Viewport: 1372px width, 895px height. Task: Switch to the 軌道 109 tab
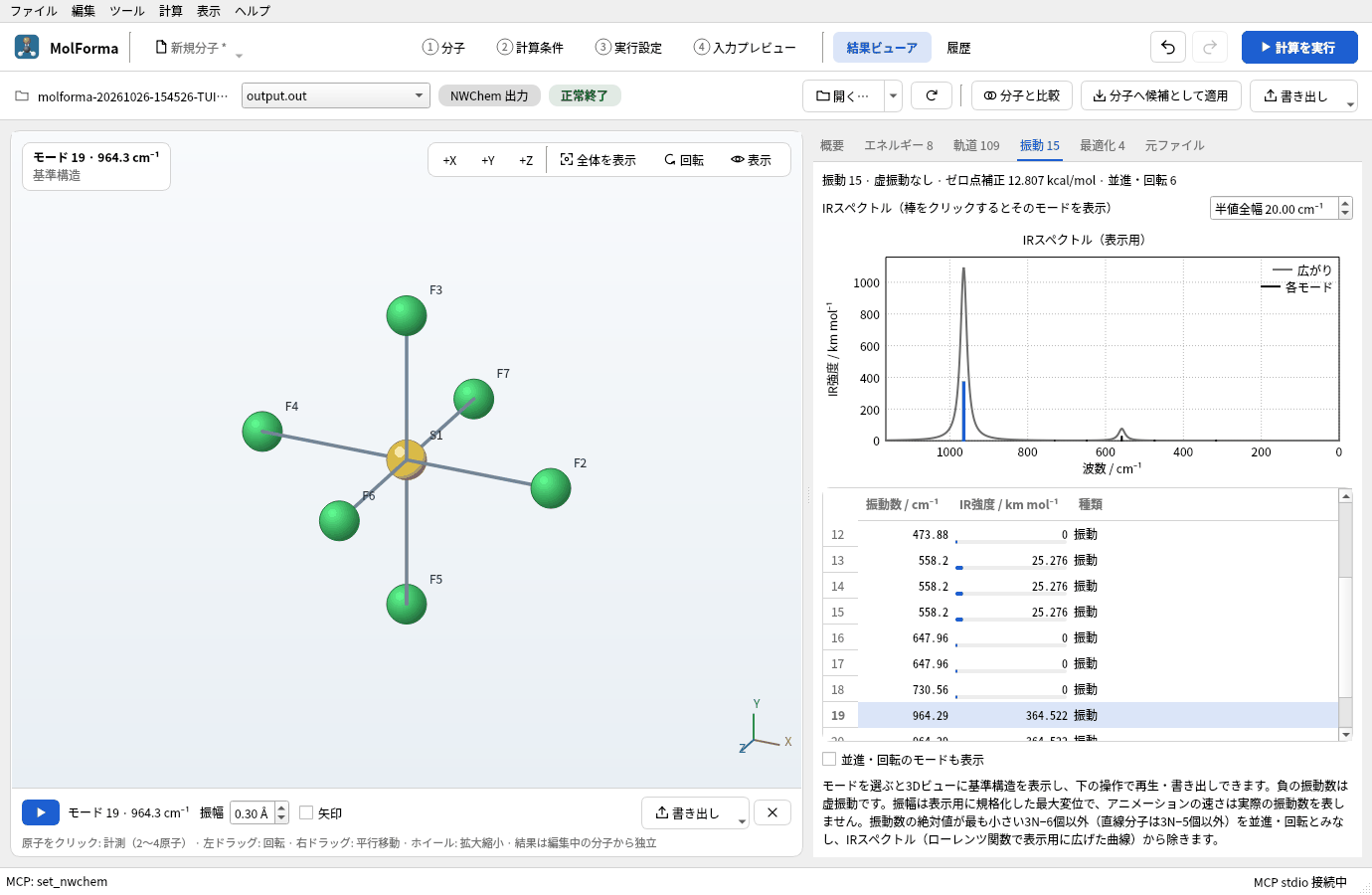976,145
